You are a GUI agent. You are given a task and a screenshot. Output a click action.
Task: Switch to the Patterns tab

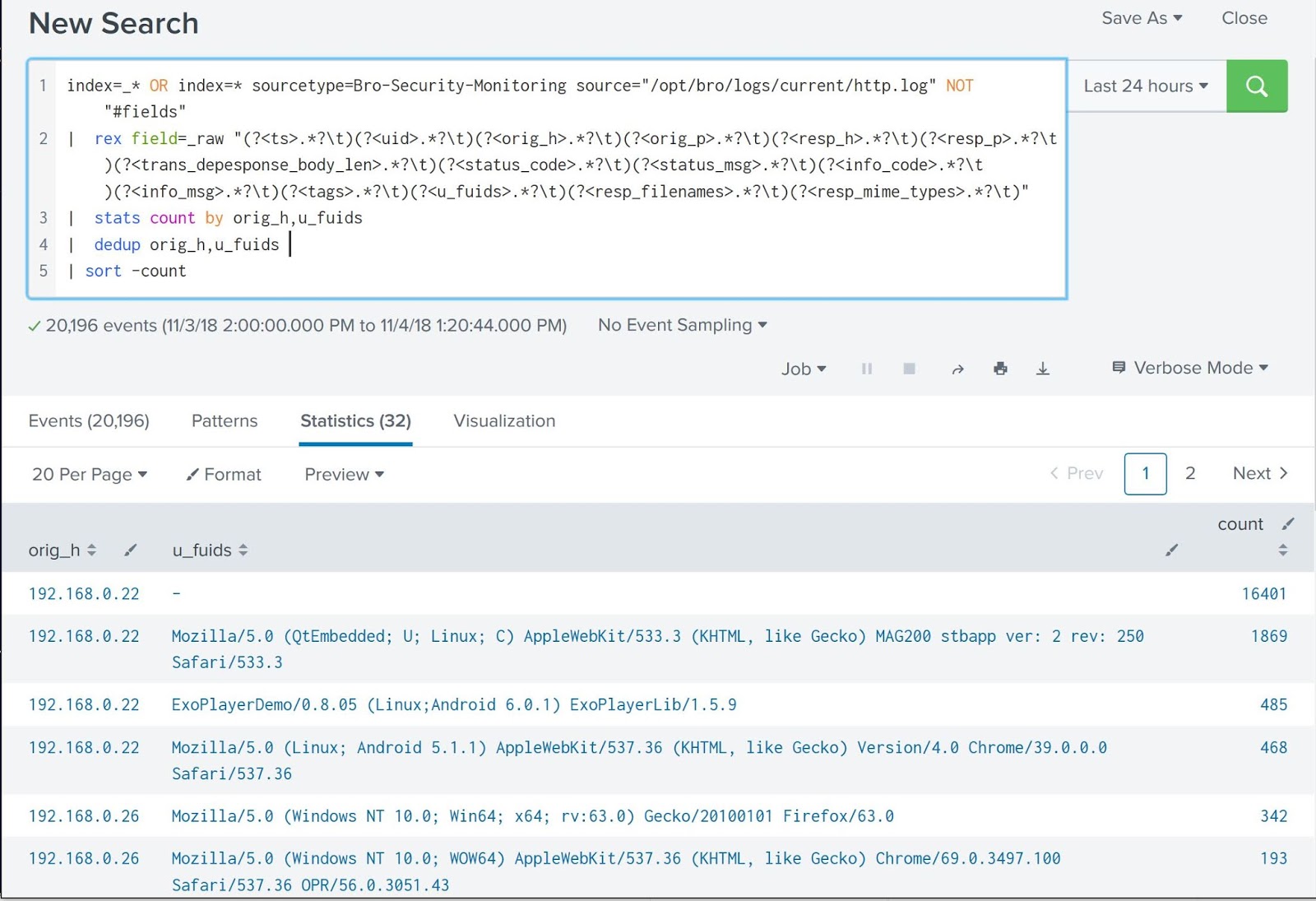224,420
